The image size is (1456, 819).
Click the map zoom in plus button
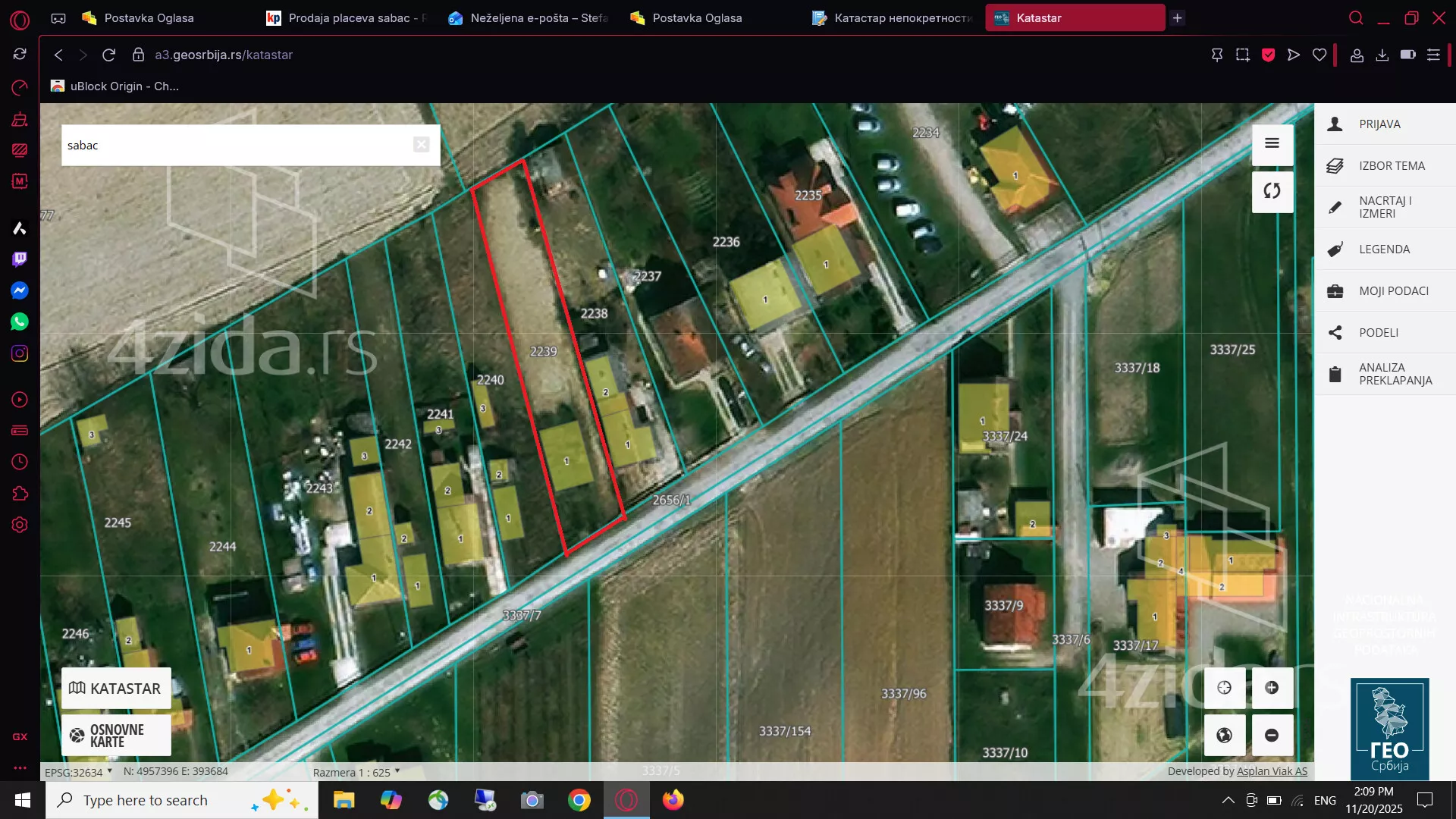tap(1272, 688)
